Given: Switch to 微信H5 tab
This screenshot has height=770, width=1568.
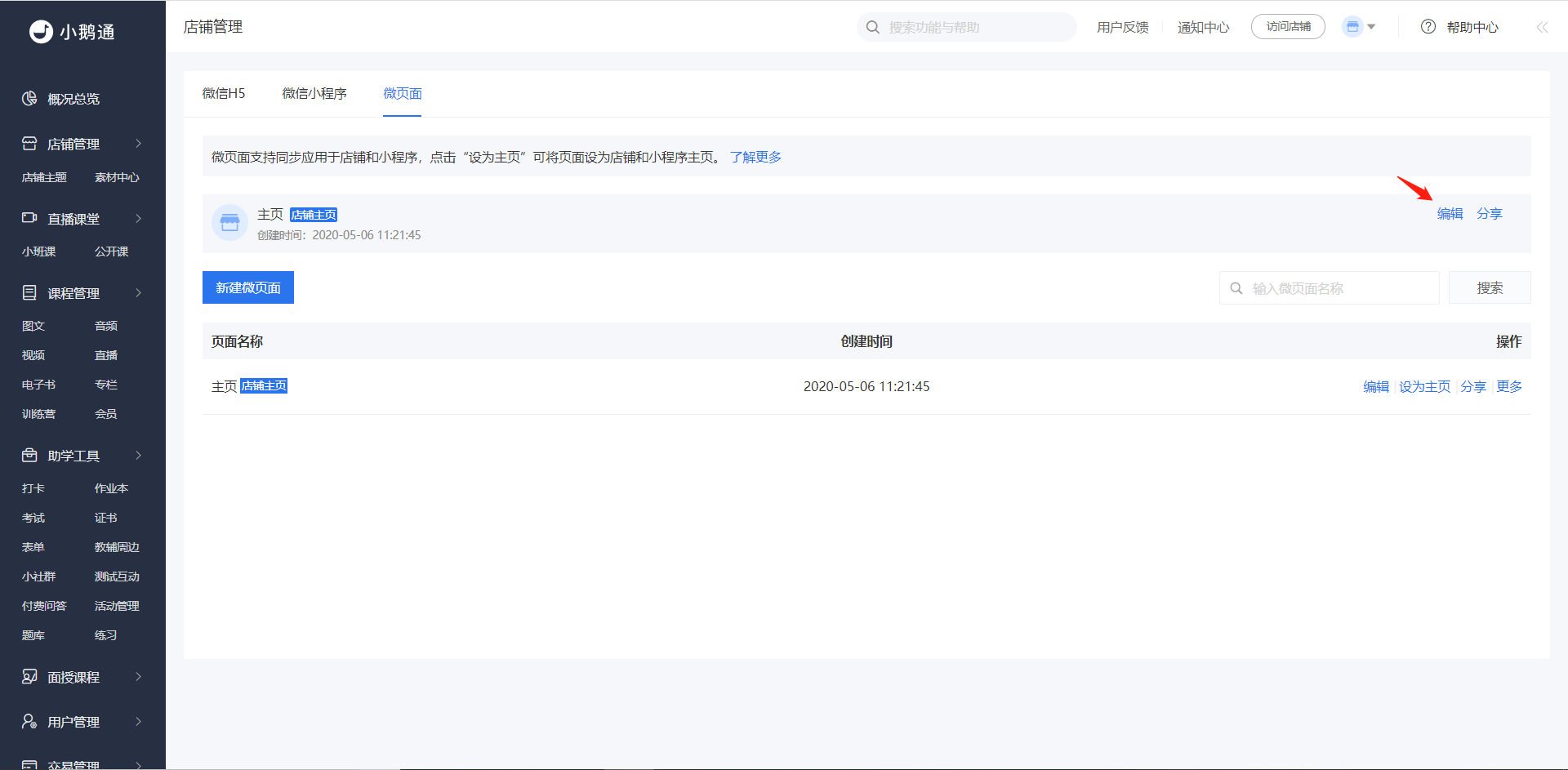Looking at the screenshot, I should point(224,93).
